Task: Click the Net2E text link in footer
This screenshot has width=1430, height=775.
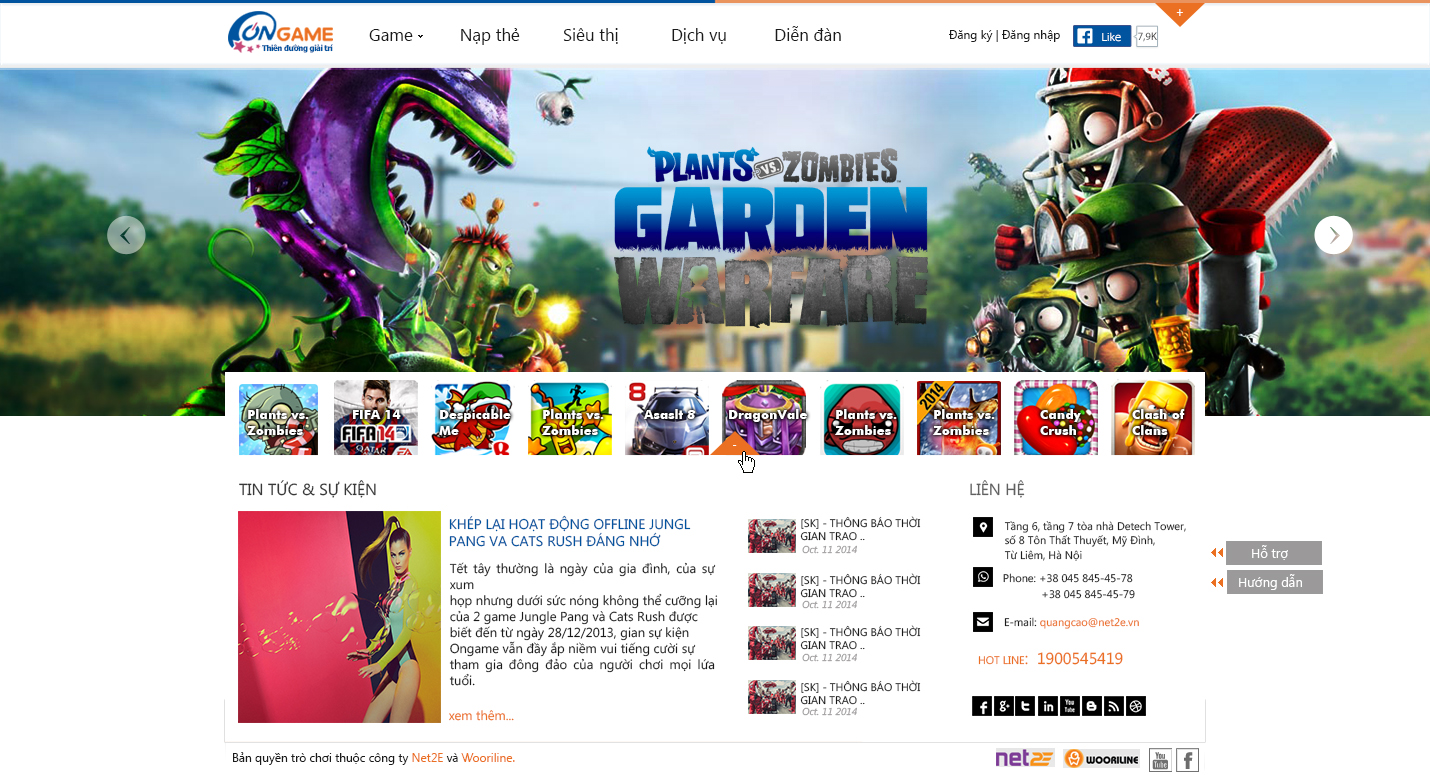Action: pyautogui.click(x=427, y=758)
